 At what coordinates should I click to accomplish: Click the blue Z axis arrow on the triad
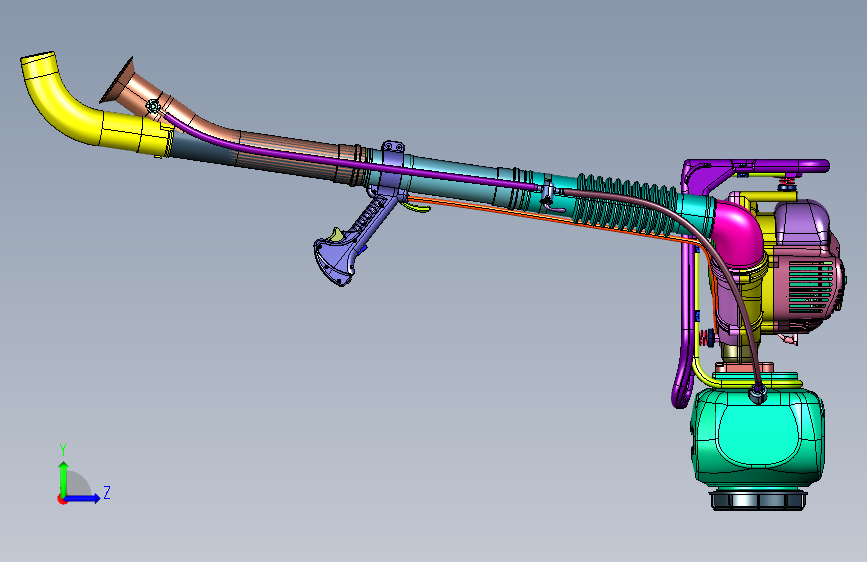tap(83, 498)
